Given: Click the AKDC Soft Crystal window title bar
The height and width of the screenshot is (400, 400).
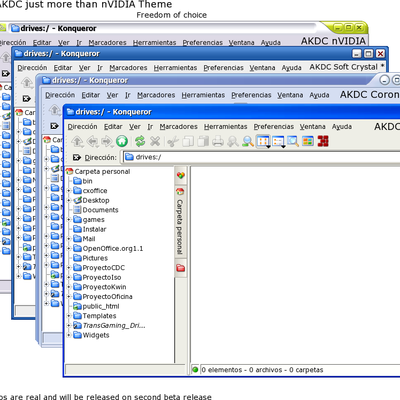Looking at the screenshot, I should 200,53.
